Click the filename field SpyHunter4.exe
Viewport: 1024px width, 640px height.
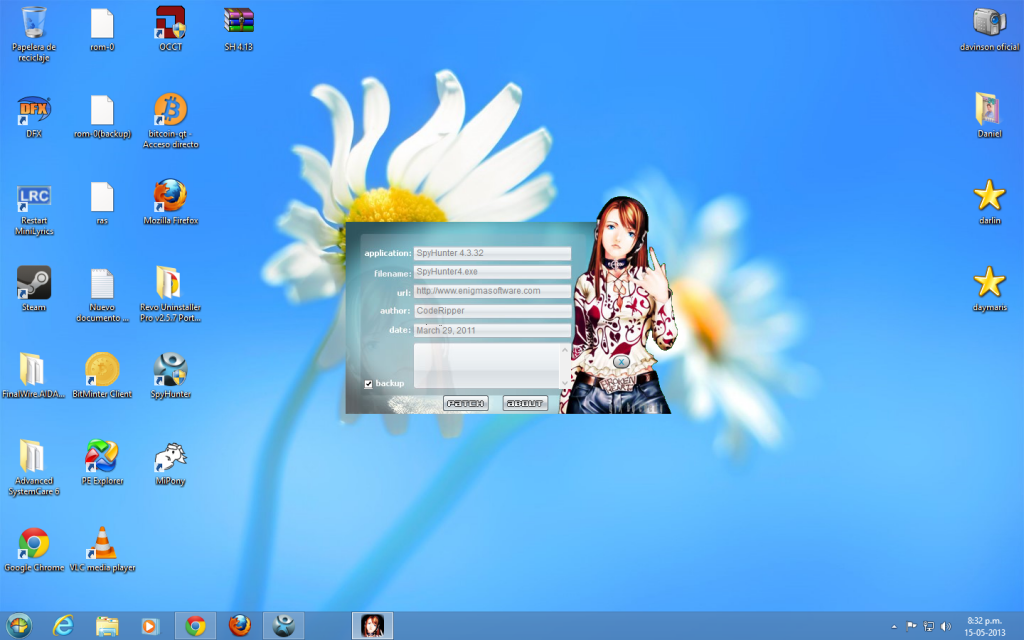[492, 272]
